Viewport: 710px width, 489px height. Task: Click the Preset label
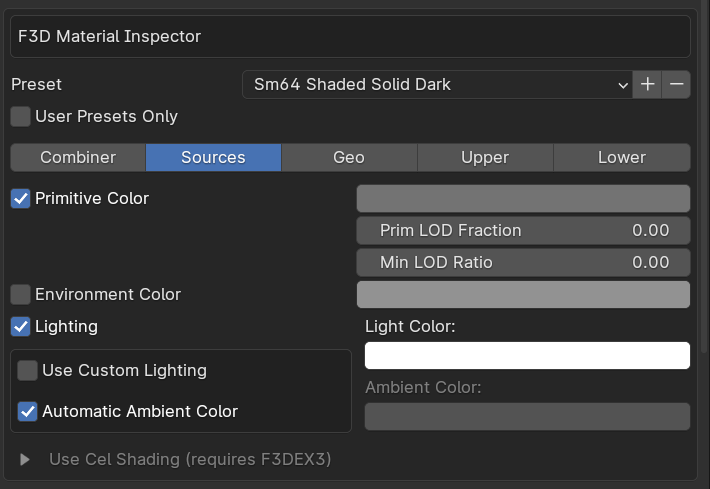point(36,85)
